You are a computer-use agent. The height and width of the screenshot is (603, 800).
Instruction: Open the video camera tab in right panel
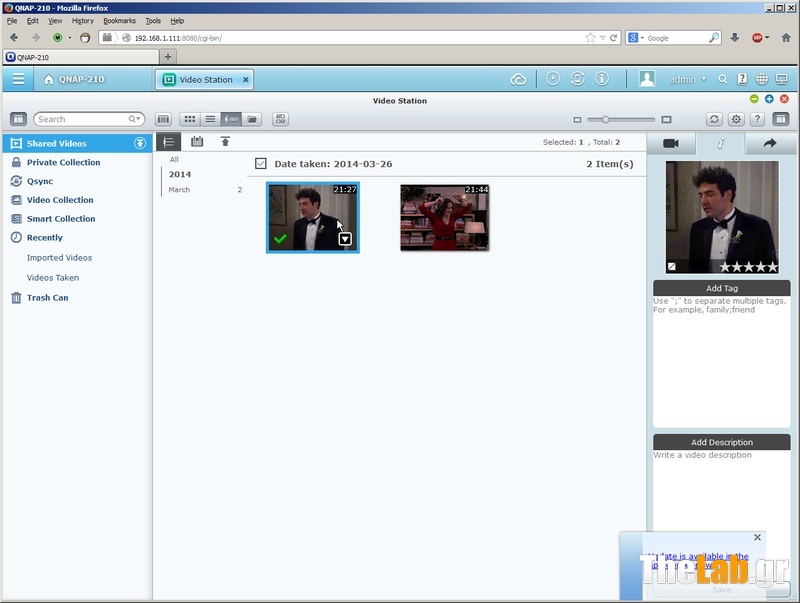tap(671, 143)
